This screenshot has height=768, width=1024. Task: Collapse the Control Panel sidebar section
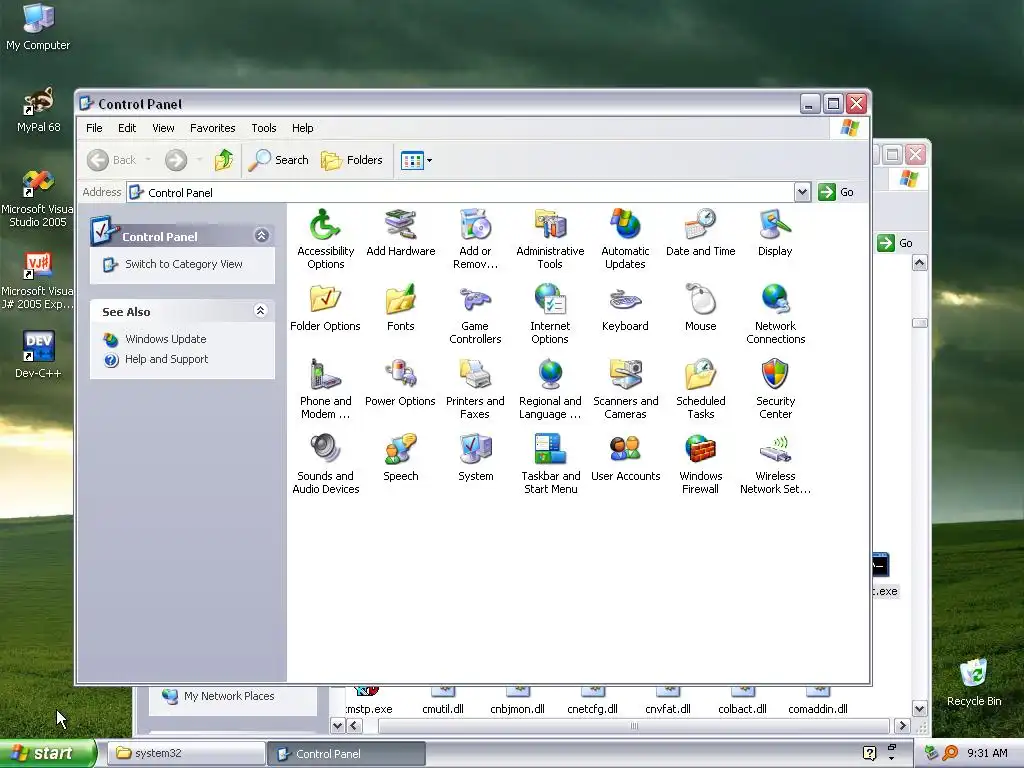pyautogui.click(x=262, y=236)
